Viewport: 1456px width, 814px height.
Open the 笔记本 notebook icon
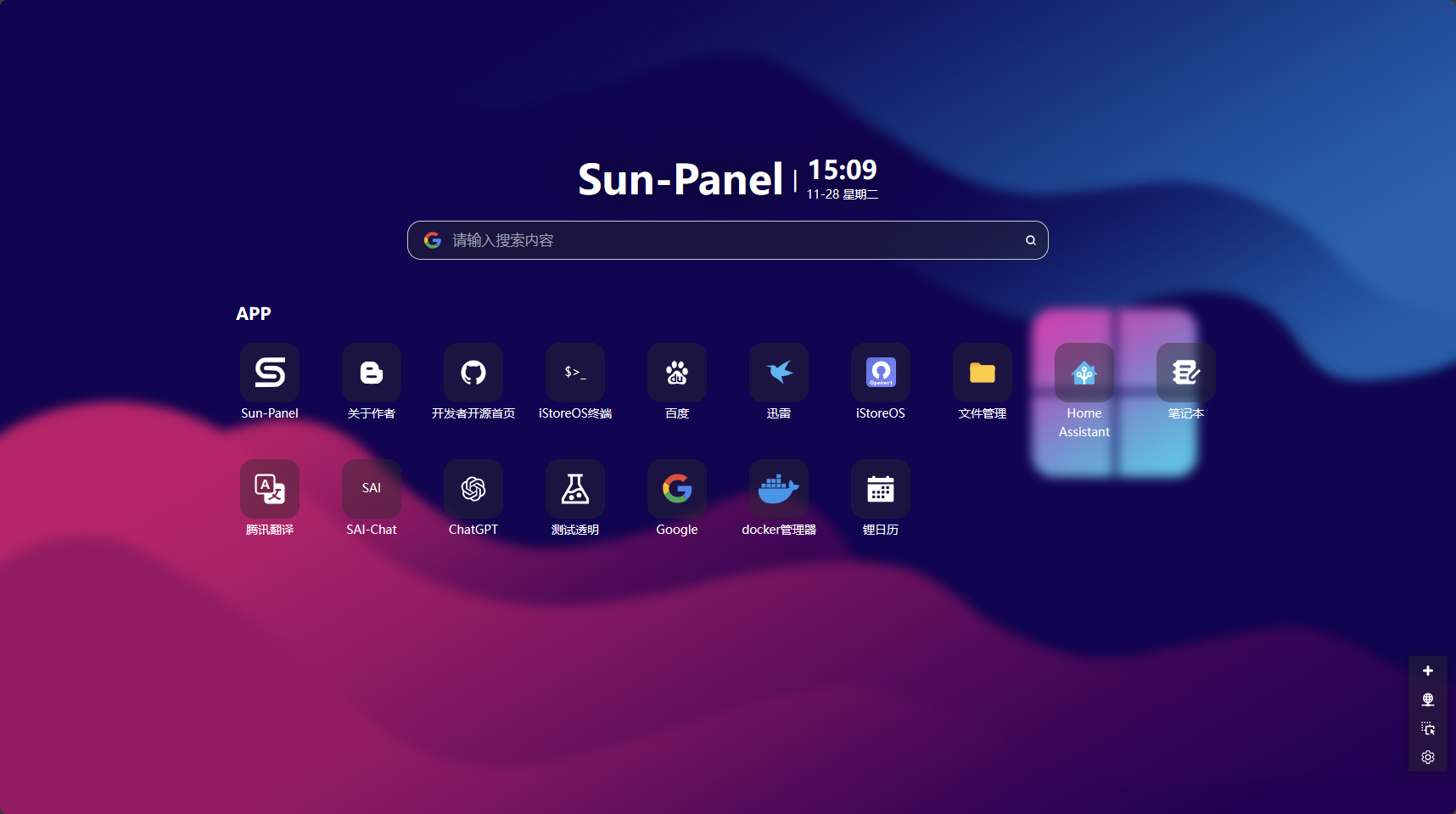pos(1186,373)
